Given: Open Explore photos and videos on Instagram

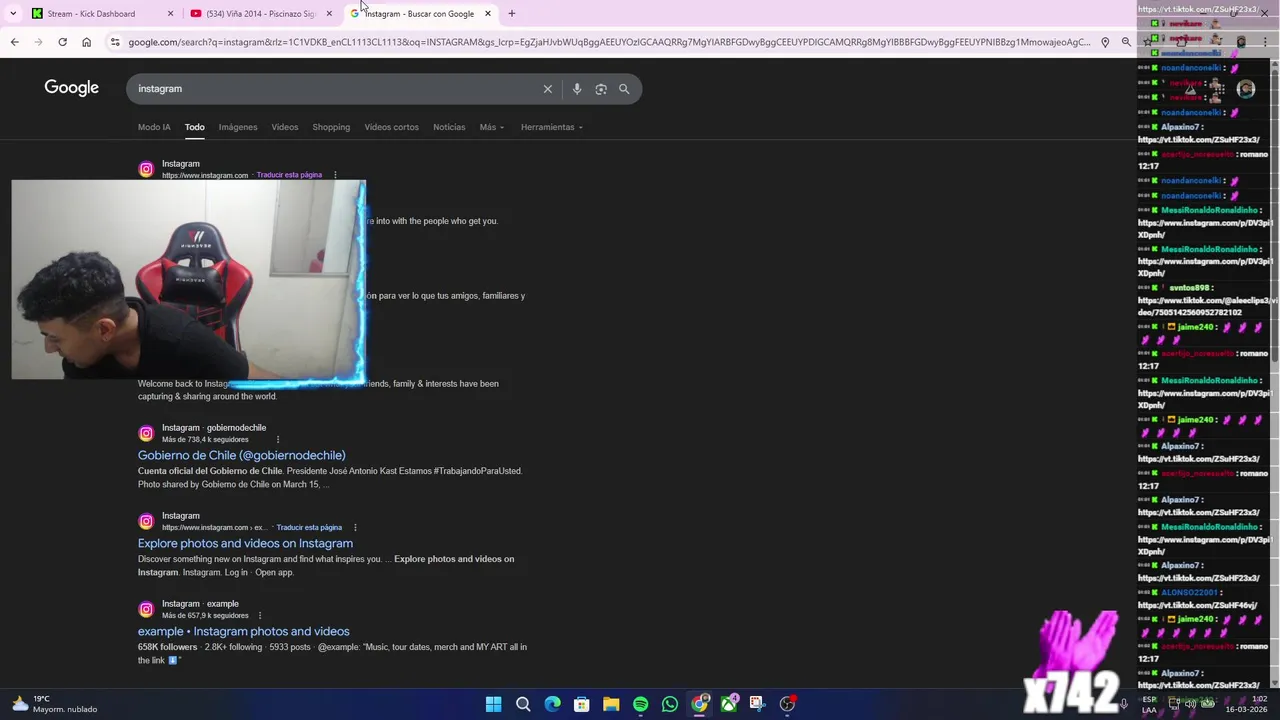Looking at the screenshot, I should tap(245, 543).
